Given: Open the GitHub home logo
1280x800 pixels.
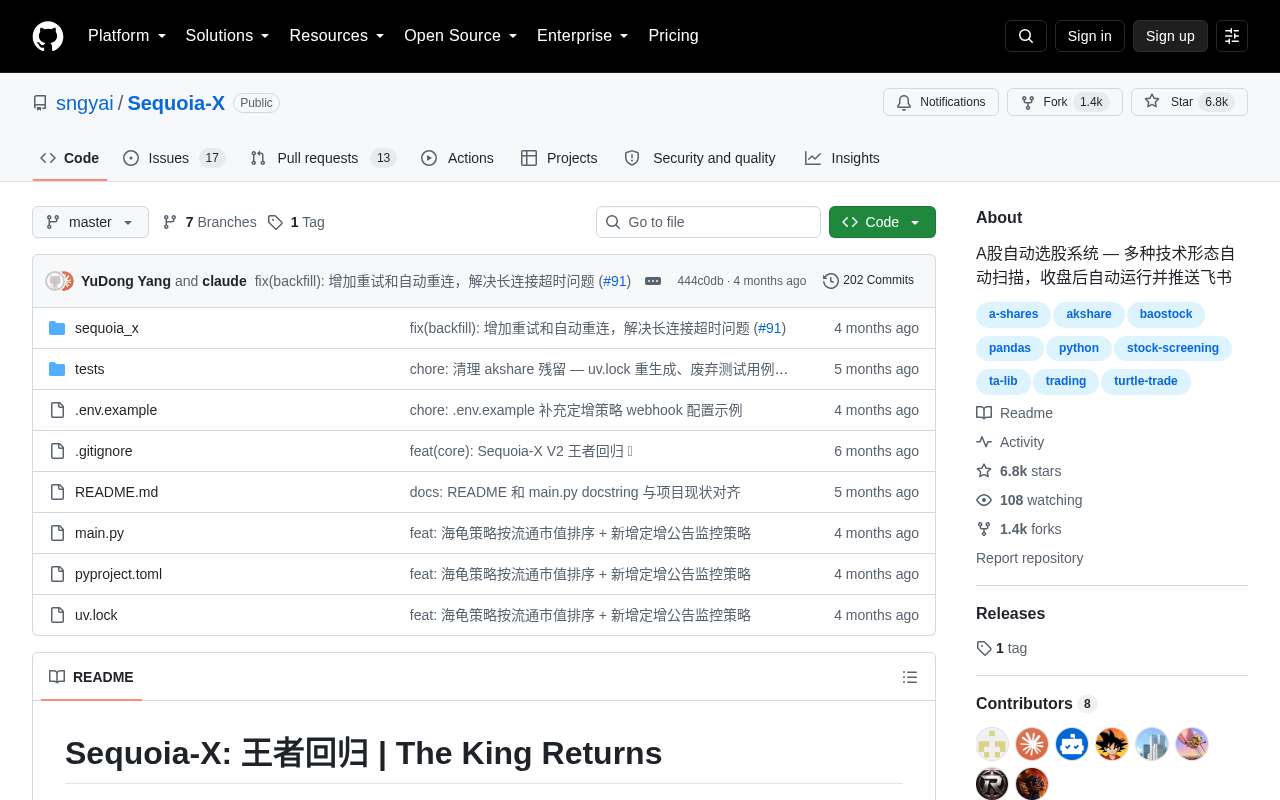Looking at the screenshot, I should click(x=48, y=36).
